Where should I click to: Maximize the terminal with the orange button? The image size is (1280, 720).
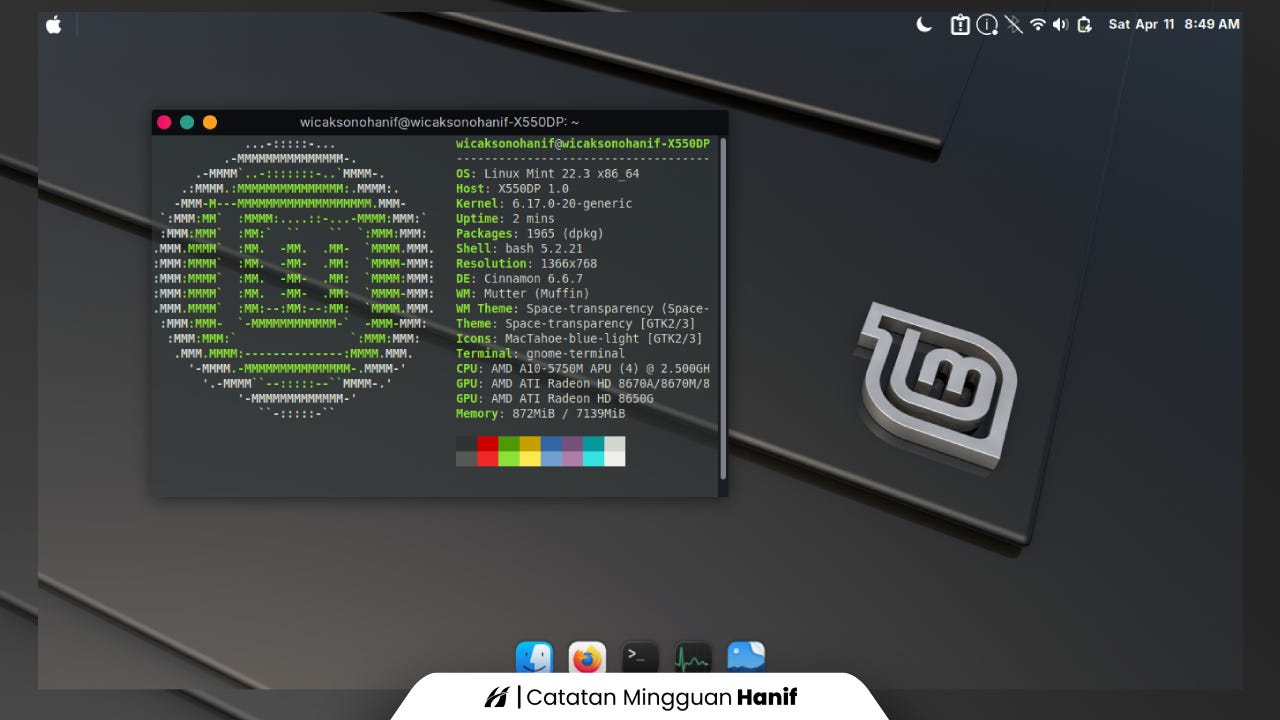click(x=210, y=122)
